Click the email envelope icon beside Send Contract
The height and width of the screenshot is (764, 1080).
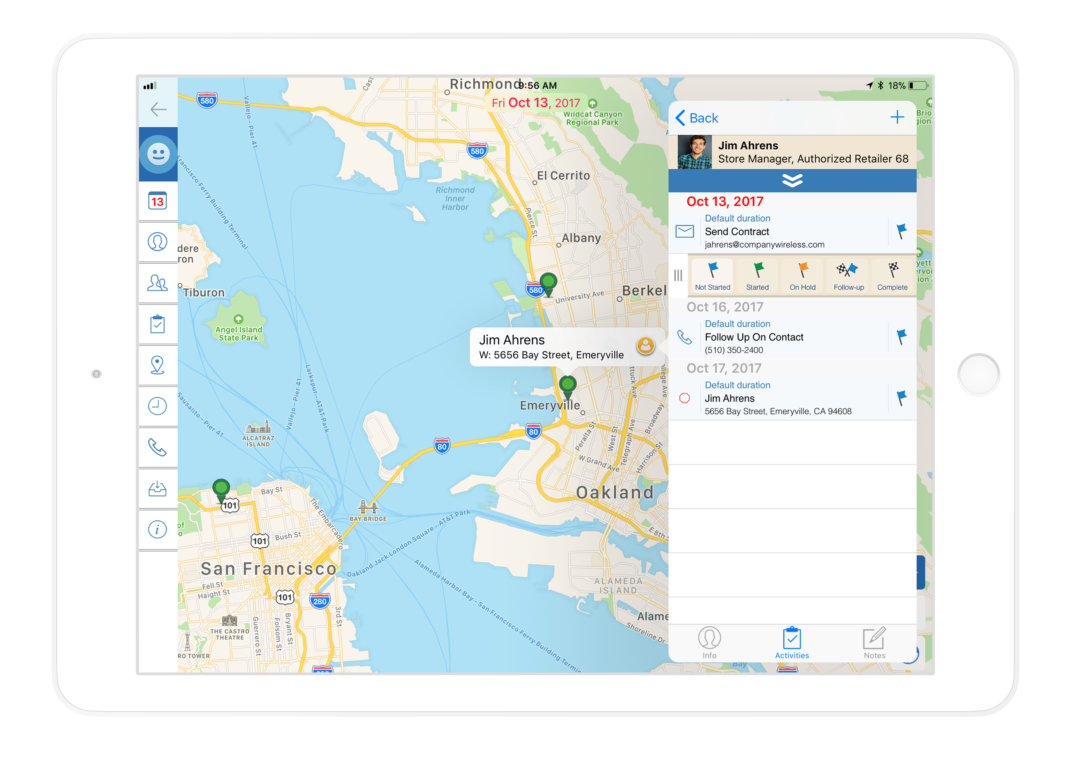click(x=684, y=231)
